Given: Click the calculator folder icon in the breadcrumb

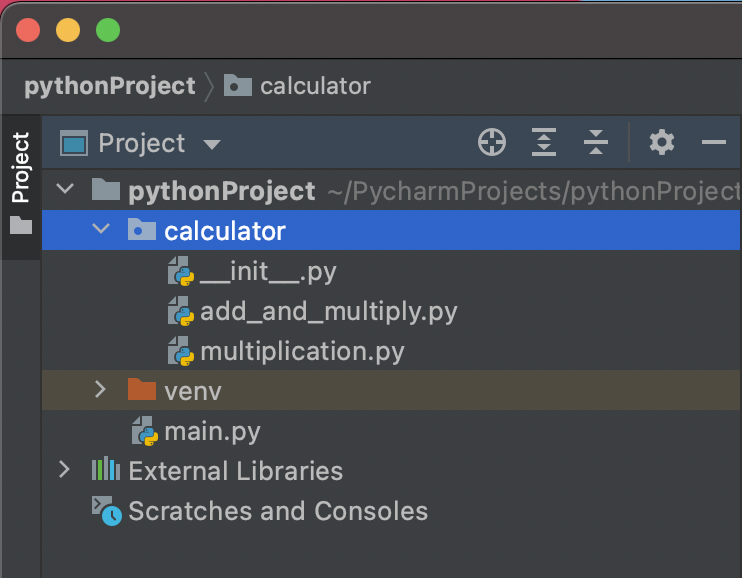Looking at the screenshot, I should coord(238,85).
